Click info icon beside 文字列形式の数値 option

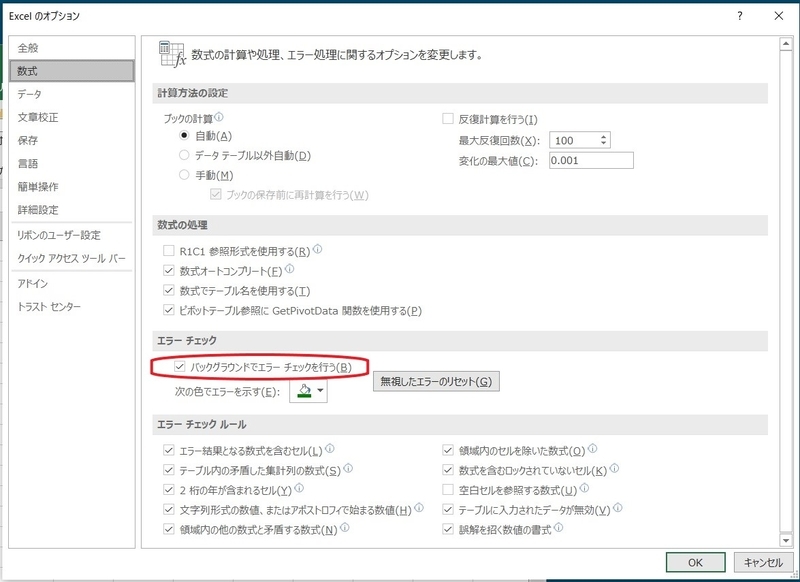click(419, 508)
